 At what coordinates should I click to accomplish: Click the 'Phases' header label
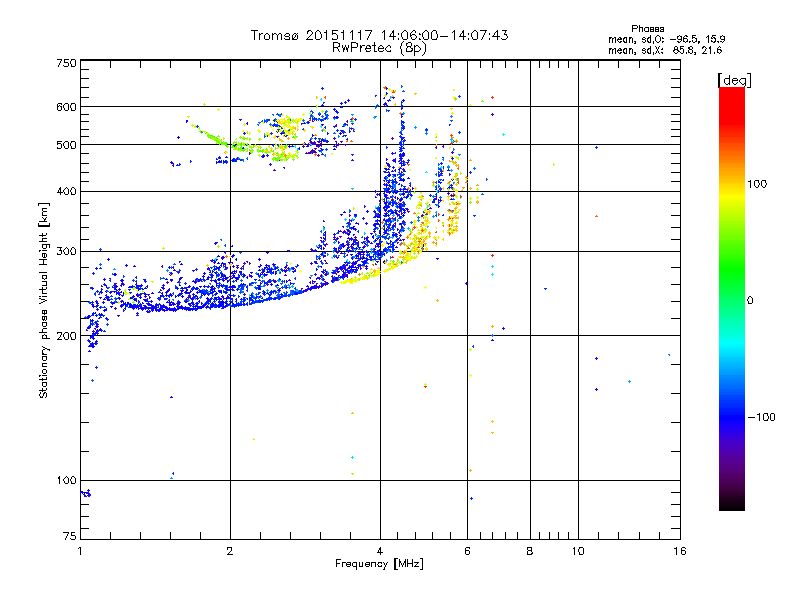point(647,29)
